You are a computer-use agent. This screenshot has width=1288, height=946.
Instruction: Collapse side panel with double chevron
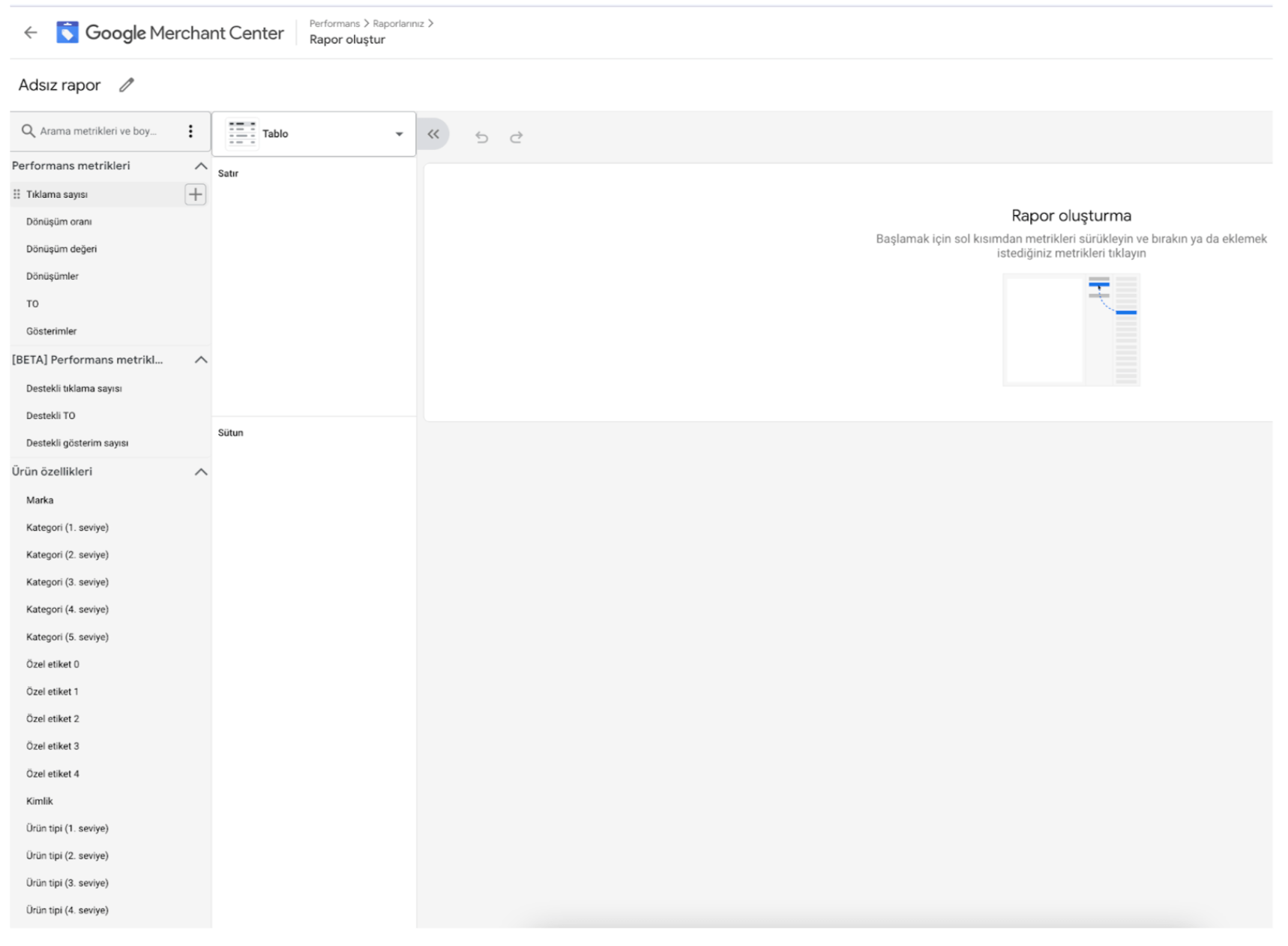(x=433, y=134)
